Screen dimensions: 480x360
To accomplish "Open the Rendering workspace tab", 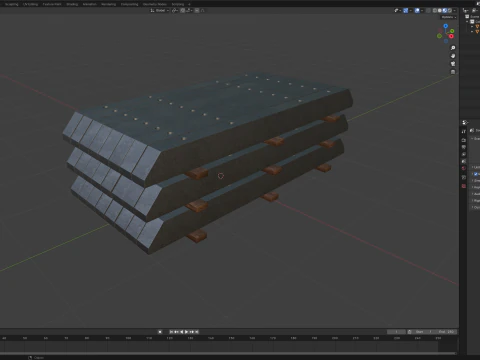I will (108, 4).
